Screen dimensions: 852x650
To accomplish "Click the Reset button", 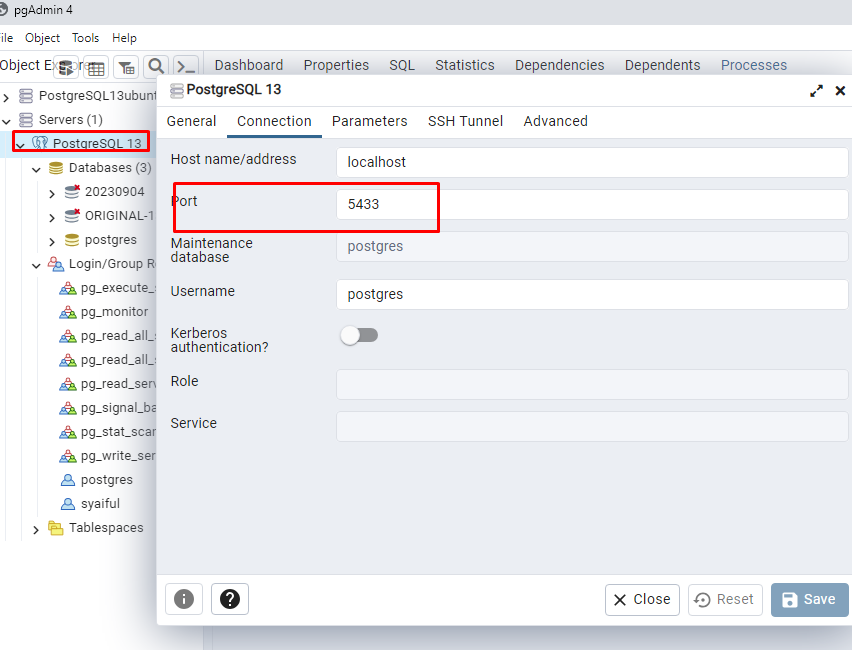I will pyautogui.click(x=725, y=599).
